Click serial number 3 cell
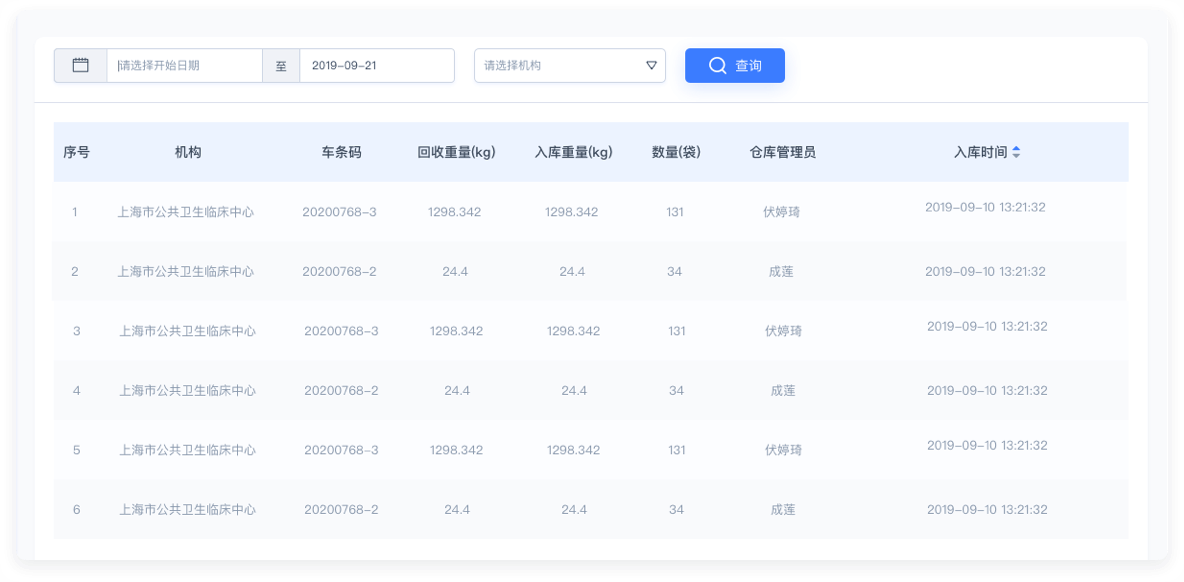Screen dimensions: 1184x582 [76, 331]
